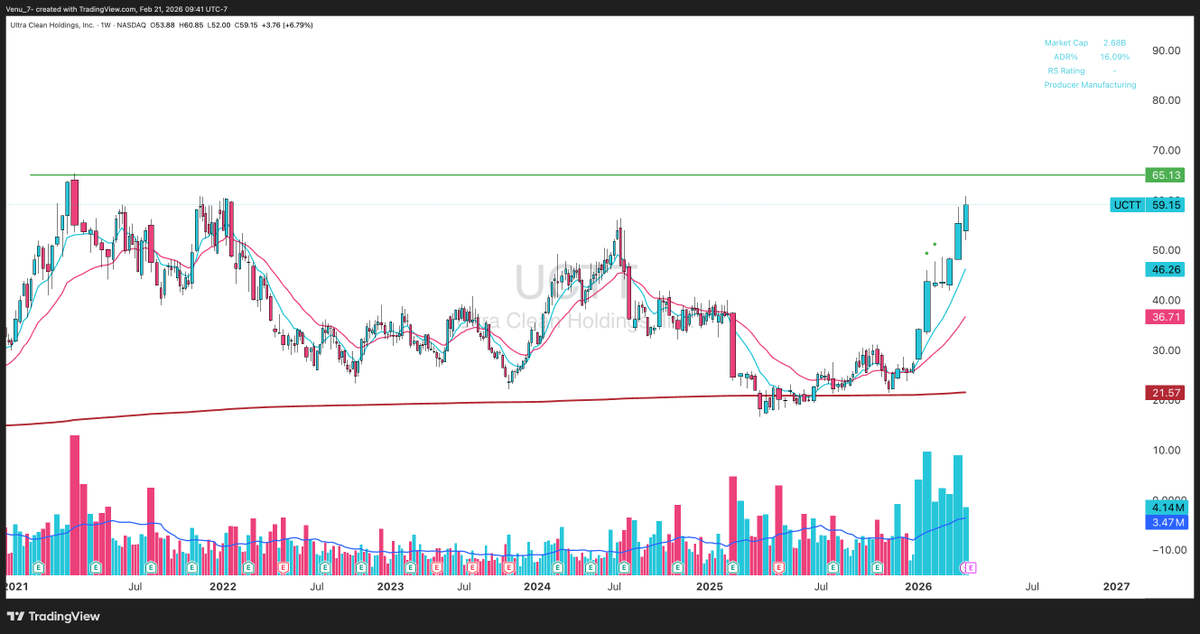Click the UCTT 59.15 last price label
Image resolution: width=1200 pixels, height=634 pixels.
pos(1148,205)
